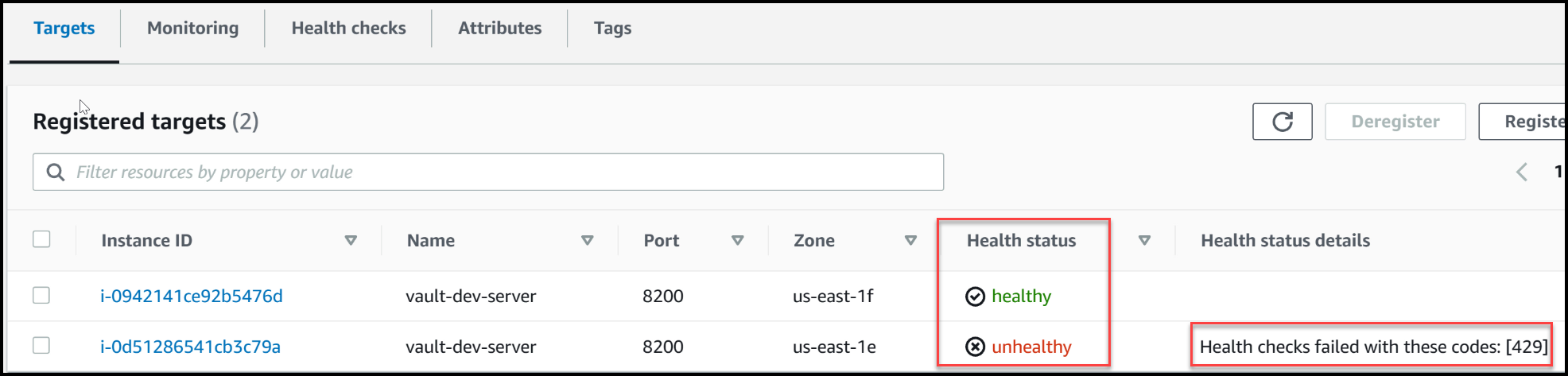Click the refresh targets icon button
Screen dimensions: 1568x376
pyautogui.click(x=1282, y=122)
